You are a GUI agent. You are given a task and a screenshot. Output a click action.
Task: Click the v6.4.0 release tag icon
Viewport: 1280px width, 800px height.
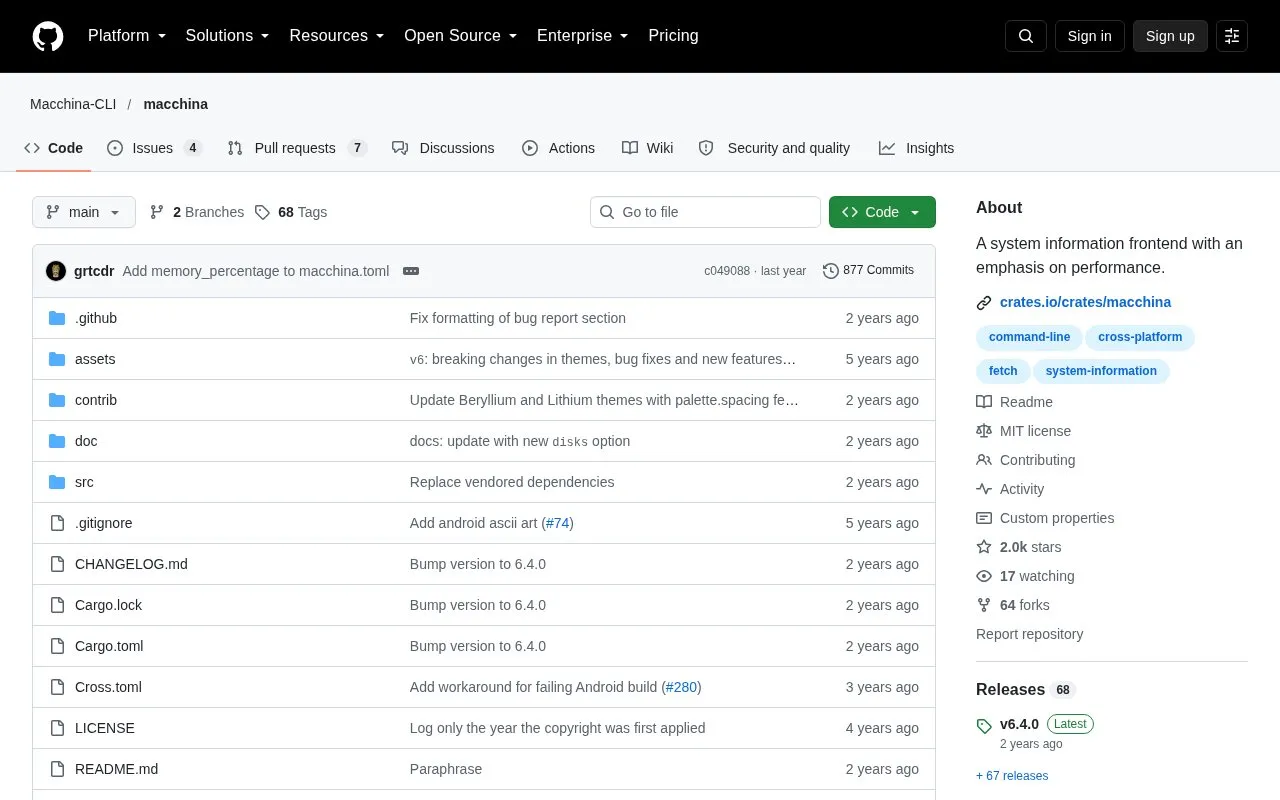tap(984, 725)
